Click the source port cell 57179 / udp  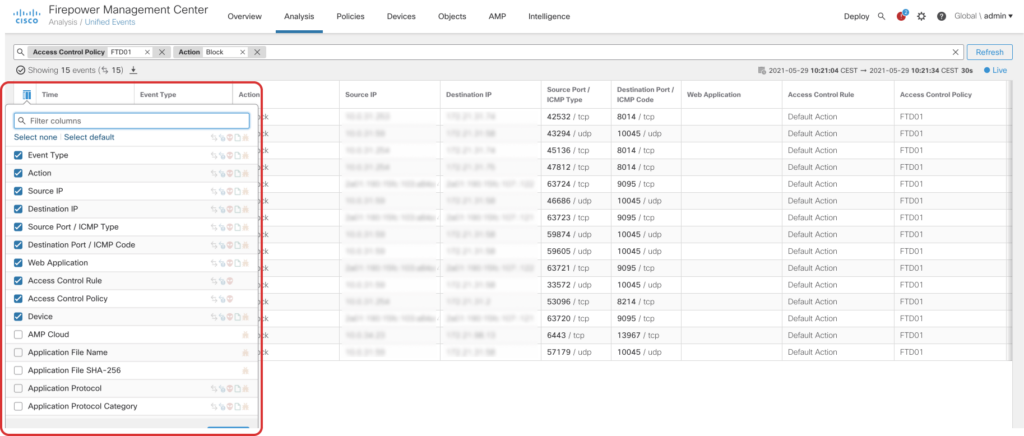[571, 352]
